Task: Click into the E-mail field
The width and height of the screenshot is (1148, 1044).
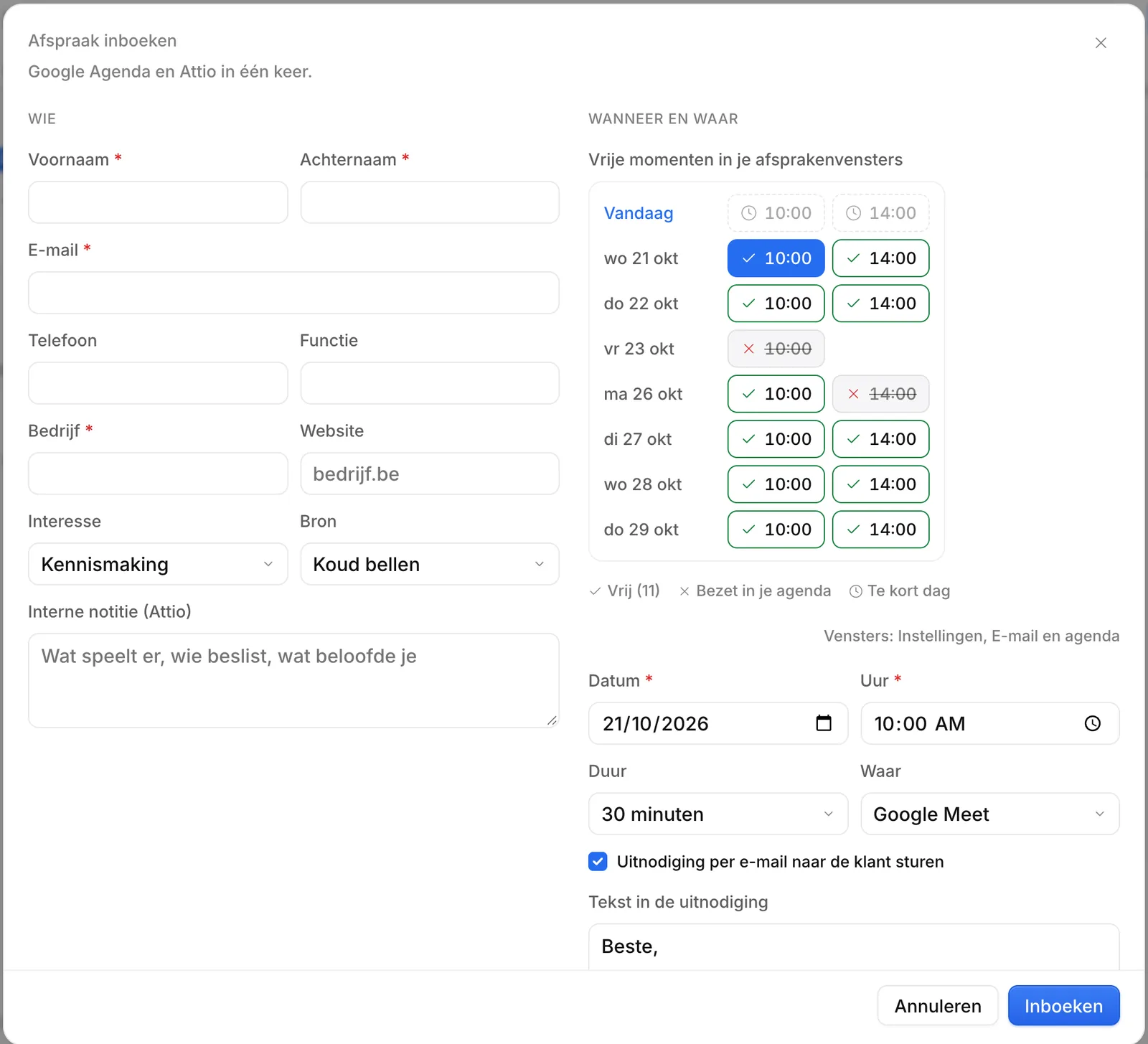Action: [293, 293]
